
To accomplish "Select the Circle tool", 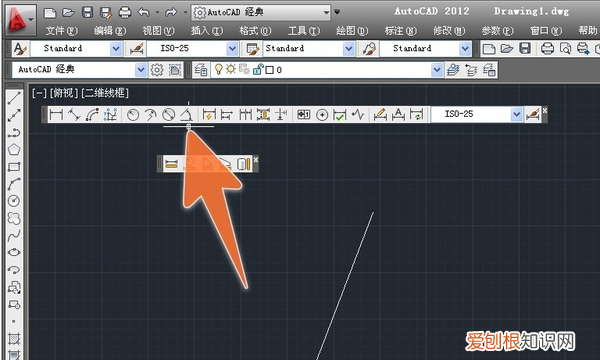I will point(14,201).
